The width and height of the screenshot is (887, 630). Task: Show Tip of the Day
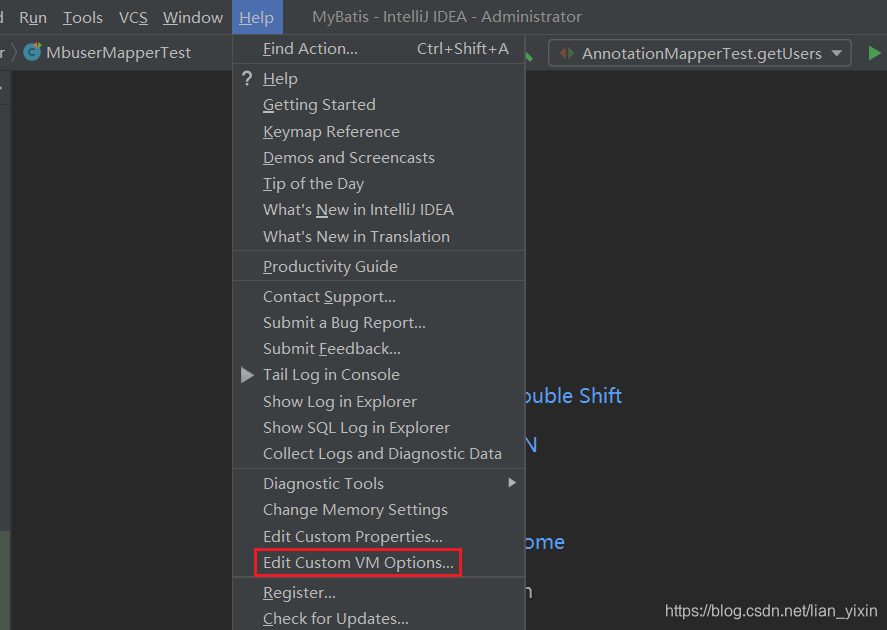tap(378, 184)
